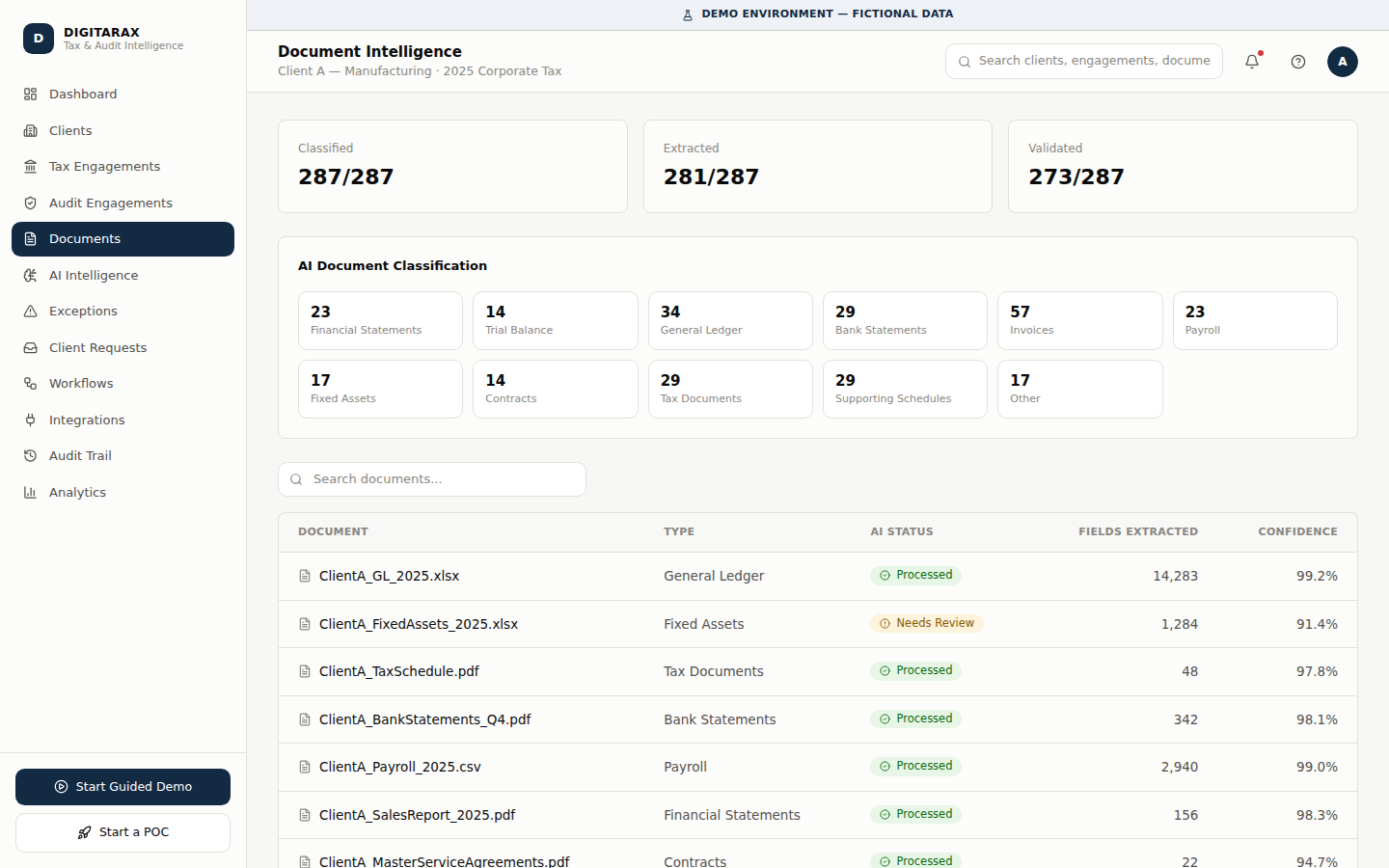Open the user avatar 'A' menu
Image resolution: width=1389 pixels, height=868 pixels.
coord(1343,62)
